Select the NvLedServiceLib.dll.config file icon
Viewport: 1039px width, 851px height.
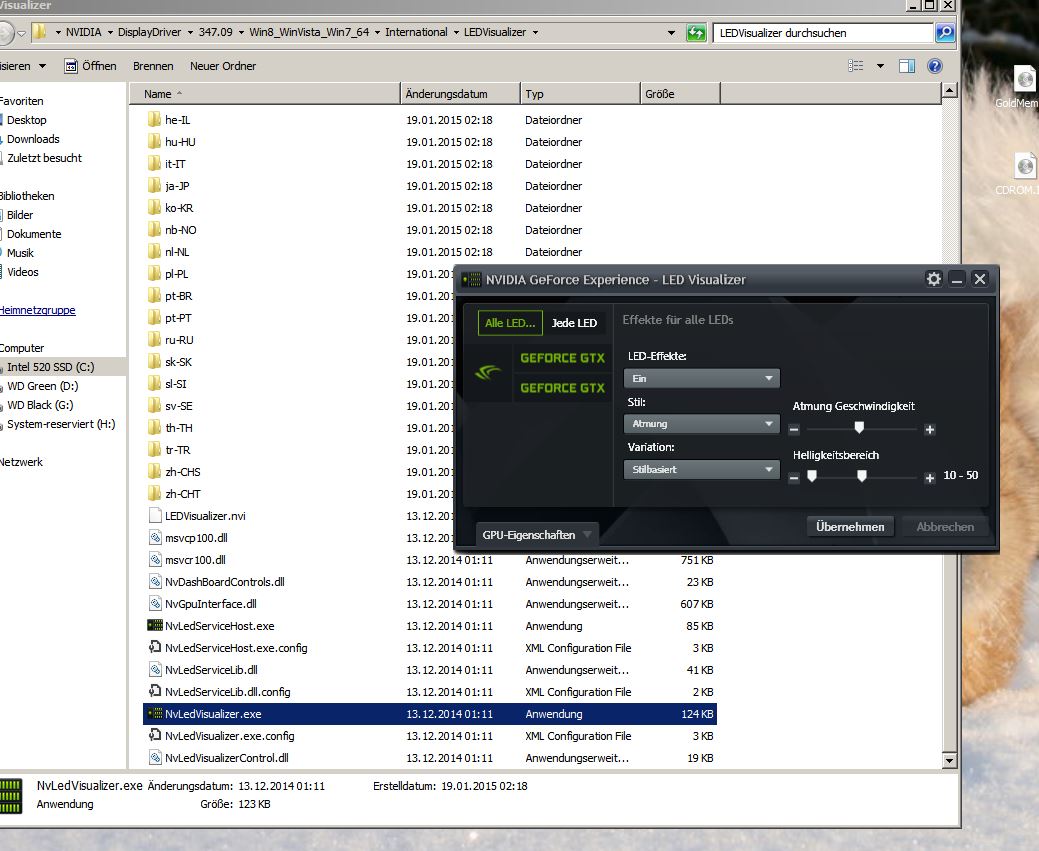(155, 691)
